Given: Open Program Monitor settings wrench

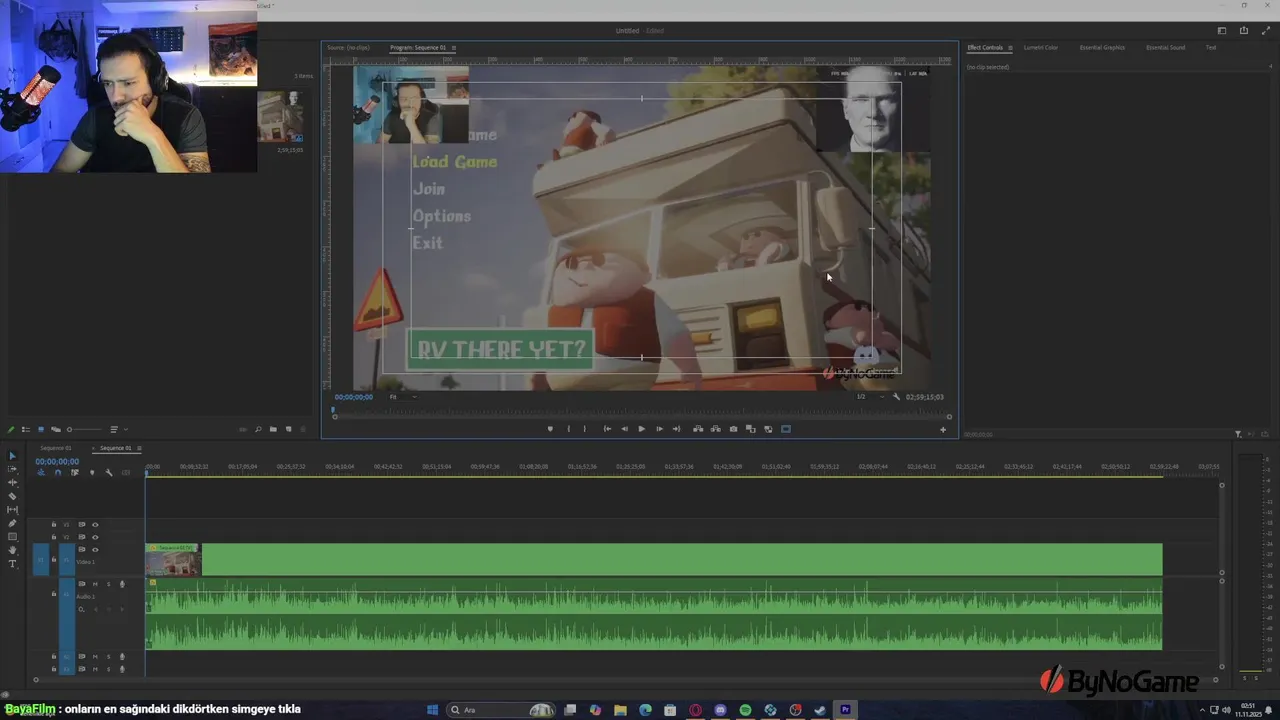Looking at the screenshot, I should coord(896,397).
